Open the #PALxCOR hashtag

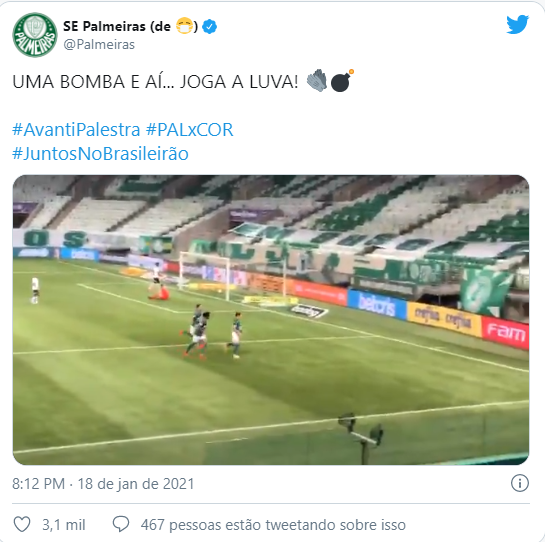[189, 130]
